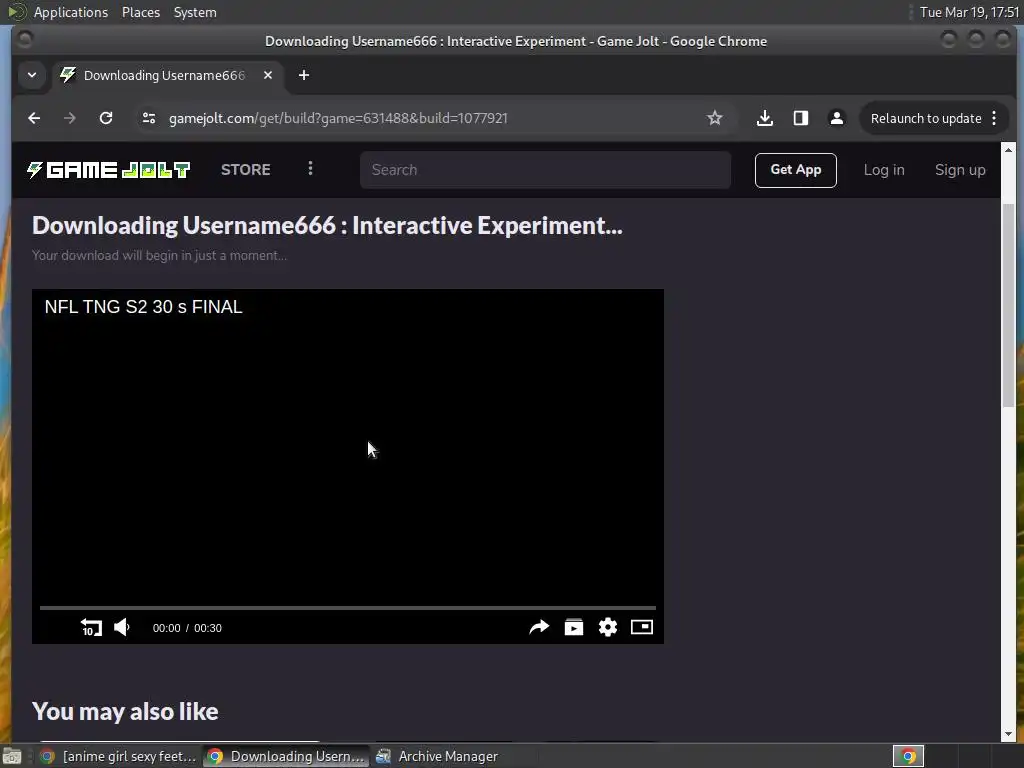Switch to anime girl Chrome window in taskbar
The image size is (1024, 768).
pyautogui.click(x=120, y=756)
